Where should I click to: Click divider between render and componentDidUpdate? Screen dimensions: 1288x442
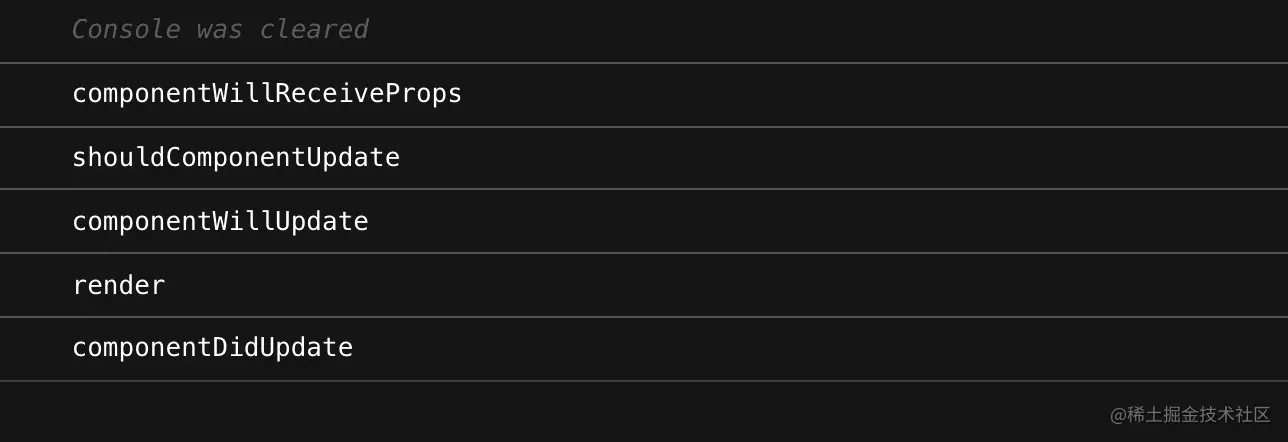[x=644, y=317]
